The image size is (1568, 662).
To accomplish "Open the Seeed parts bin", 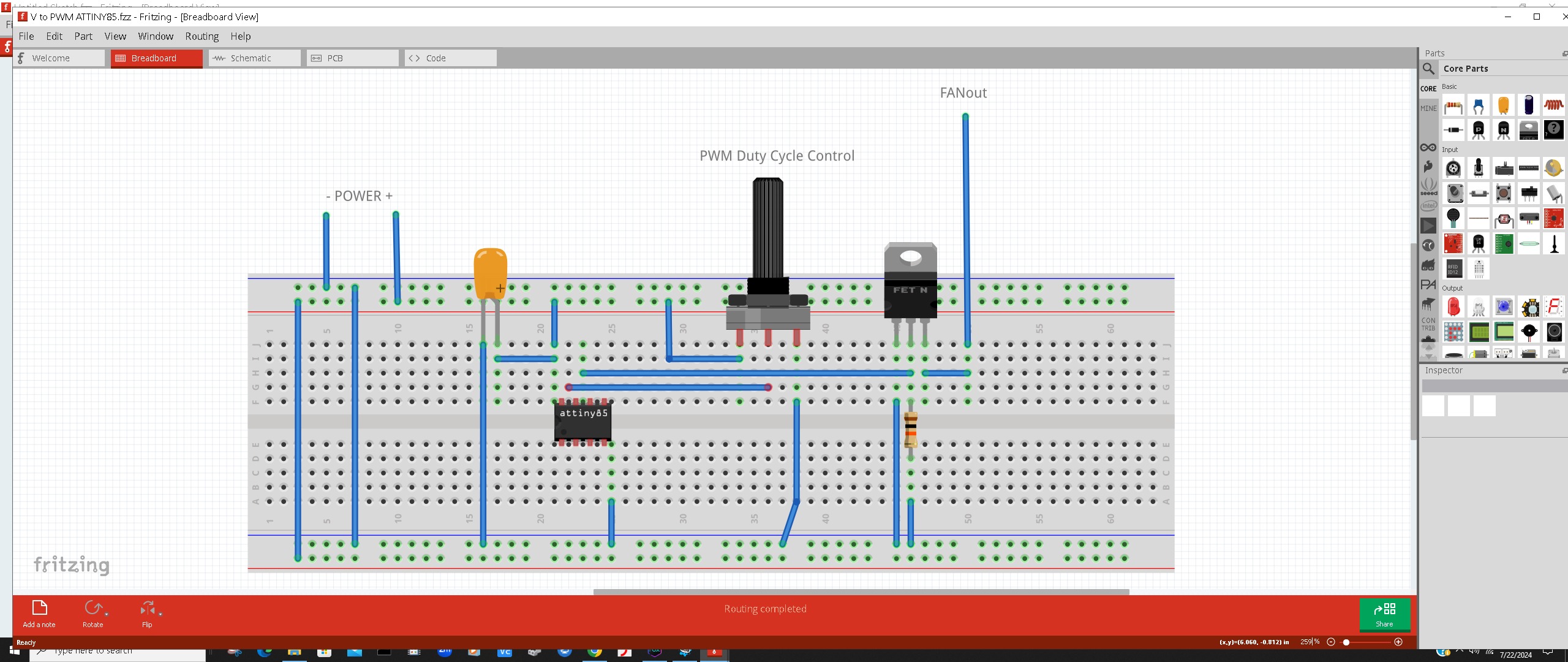I will [1428, 186].
